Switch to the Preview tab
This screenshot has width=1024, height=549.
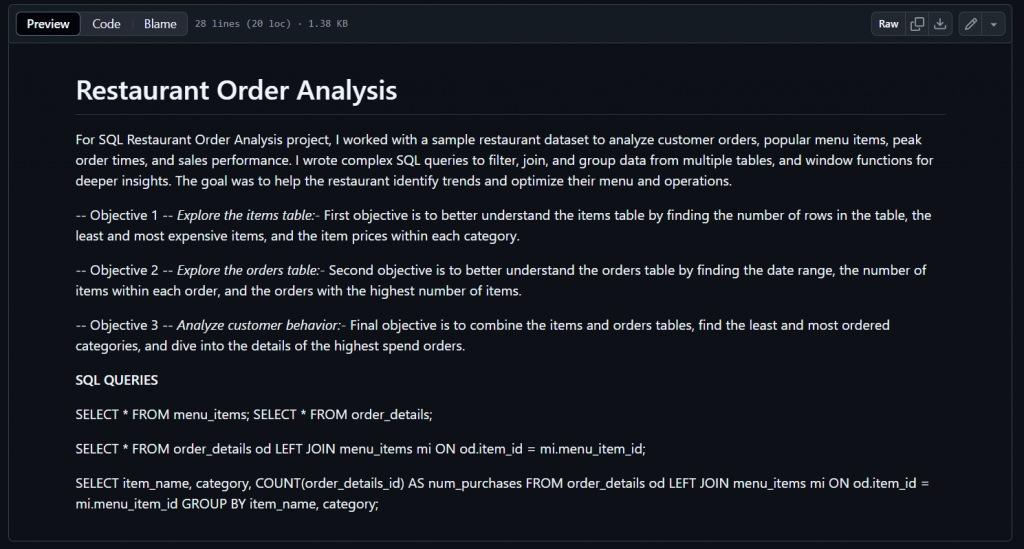(x=48, y=24)
